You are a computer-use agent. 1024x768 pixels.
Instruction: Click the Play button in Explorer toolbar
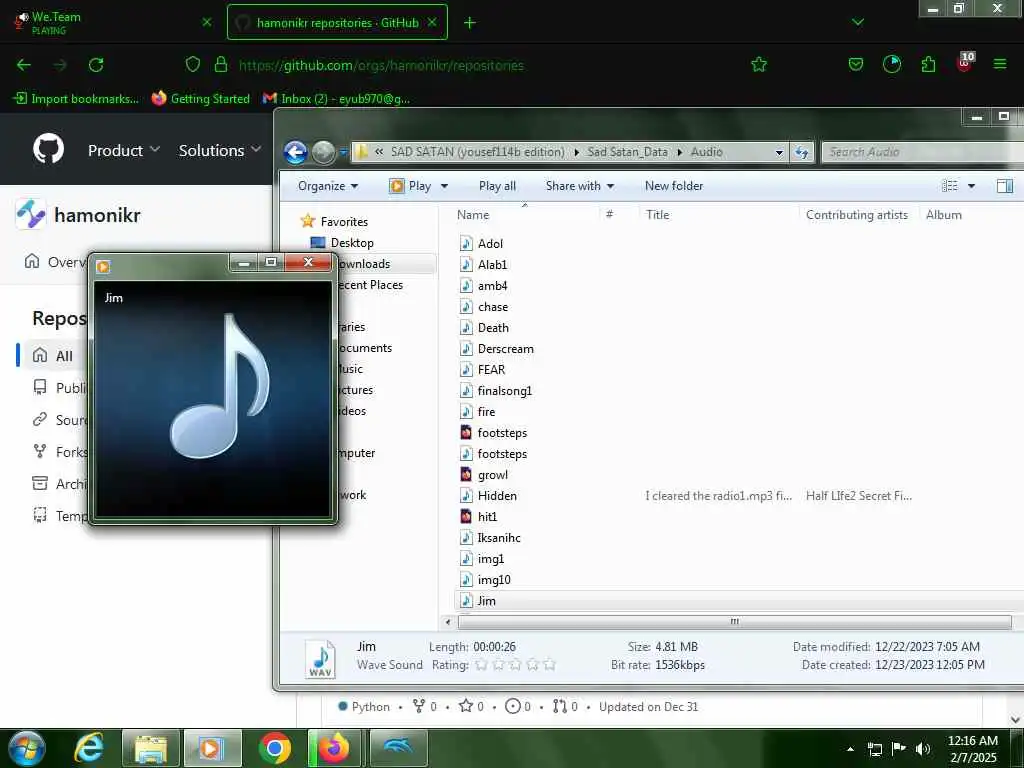pyautogui.click(x=410, y=186)
